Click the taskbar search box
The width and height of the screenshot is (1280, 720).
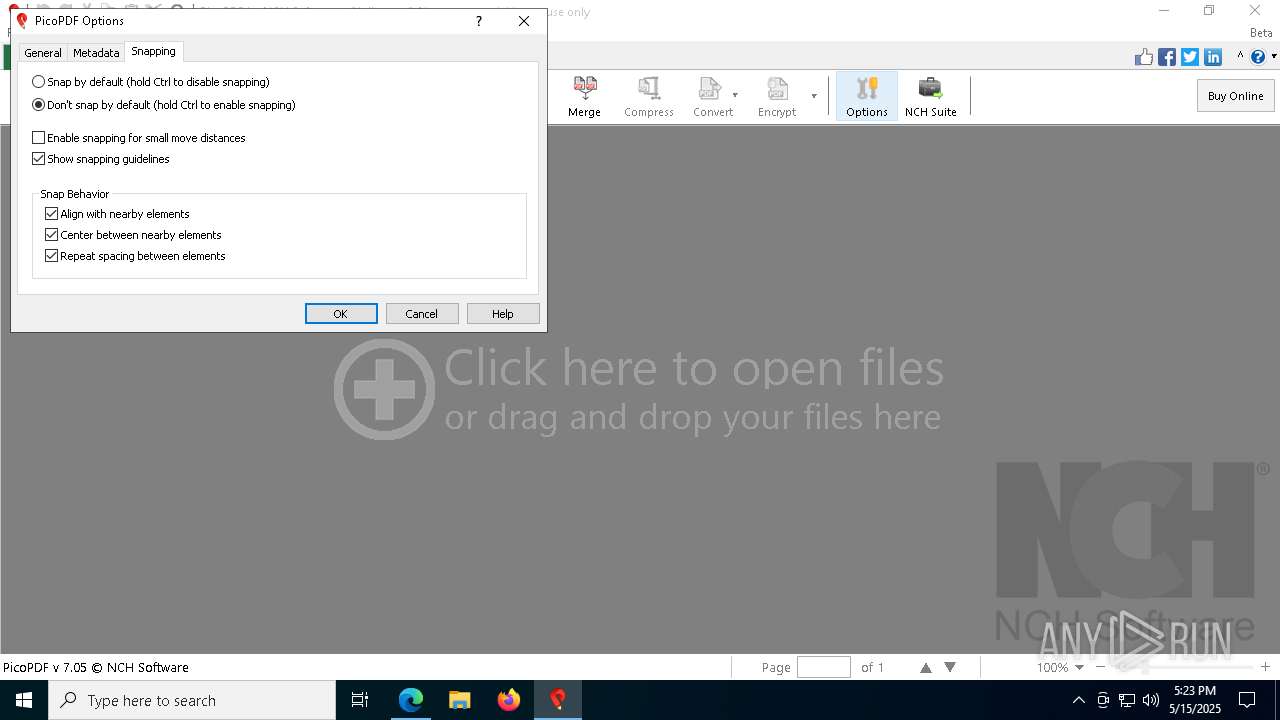tap(192, 700)
